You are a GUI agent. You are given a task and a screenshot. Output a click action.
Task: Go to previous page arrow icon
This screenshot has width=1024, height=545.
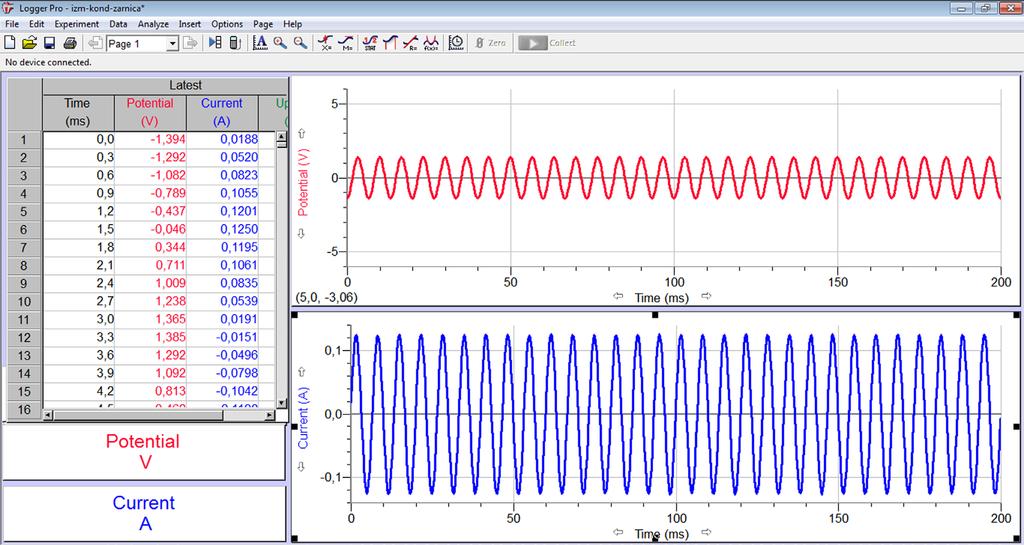(95, 43)
